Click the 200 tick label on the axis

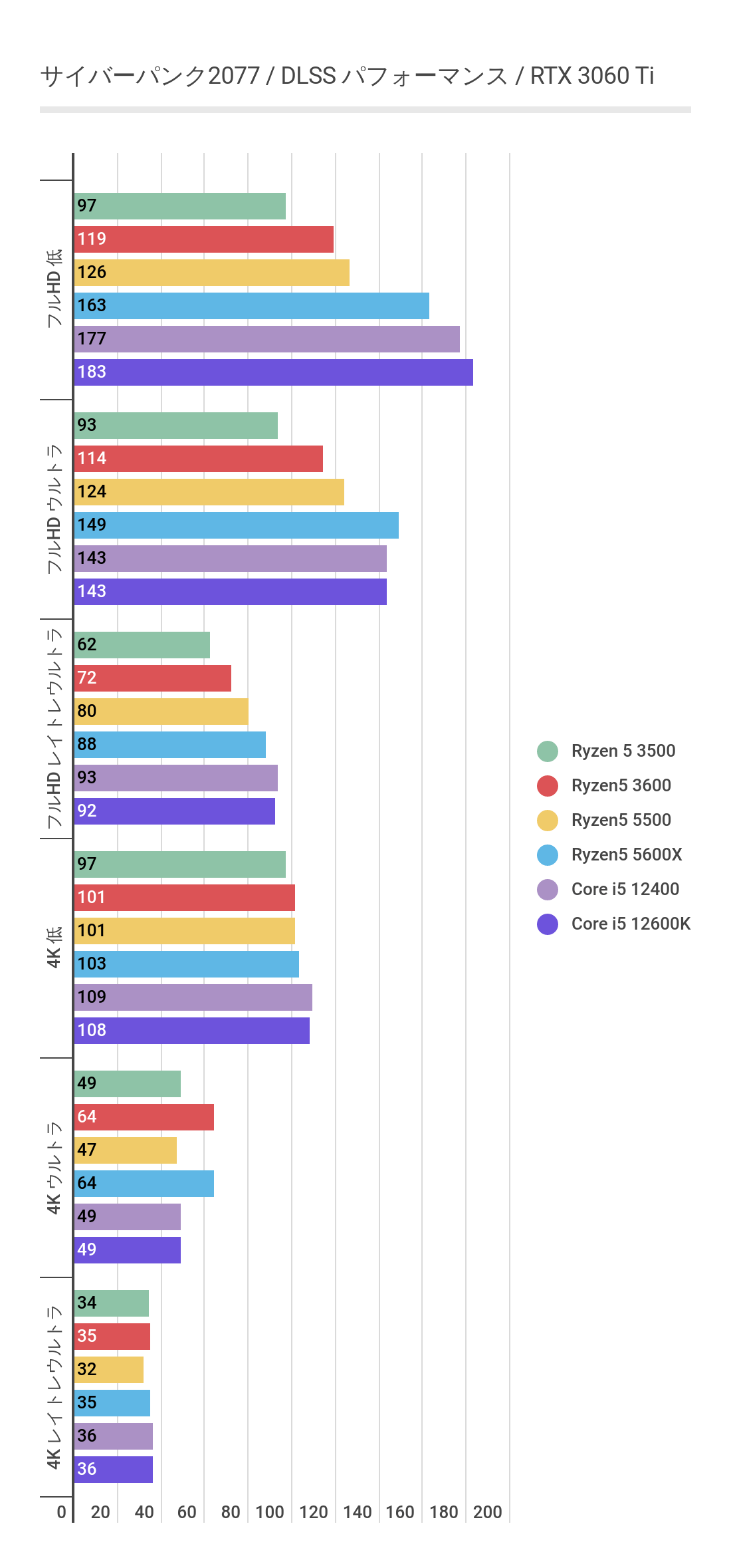tap(488, 1512)
